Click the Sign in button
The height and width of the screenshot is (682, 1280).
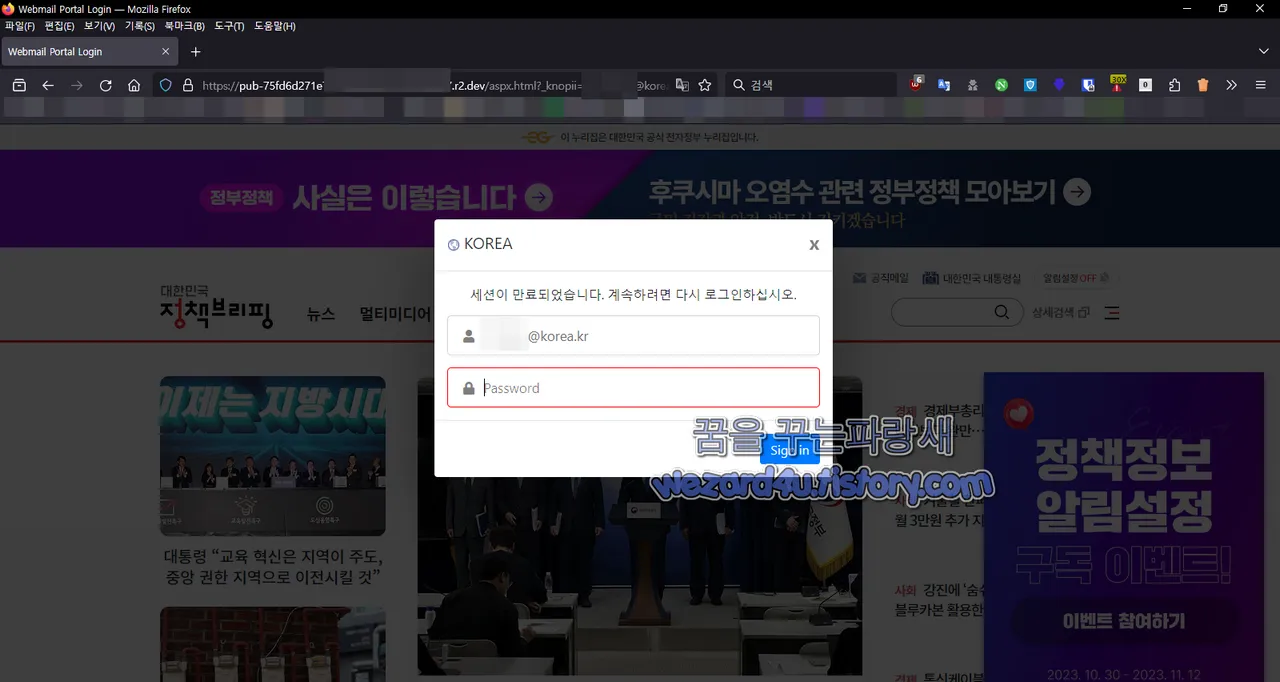(x=789, y=449)
